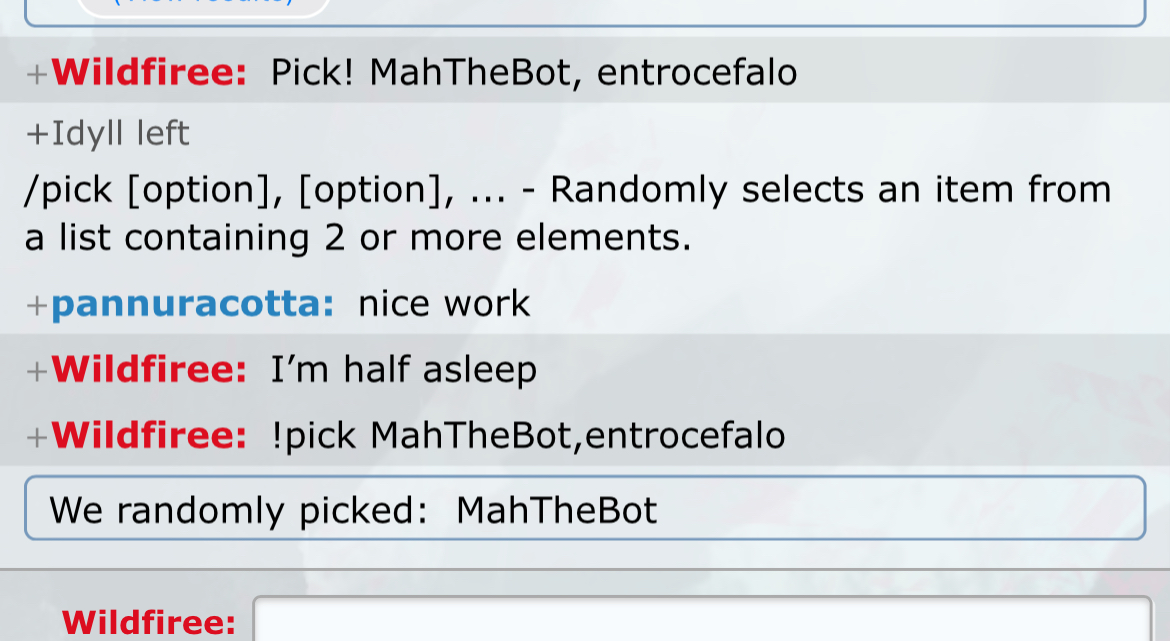
Task: Click the plus rank symbol before pannuracotta
Action: point(37,304)
